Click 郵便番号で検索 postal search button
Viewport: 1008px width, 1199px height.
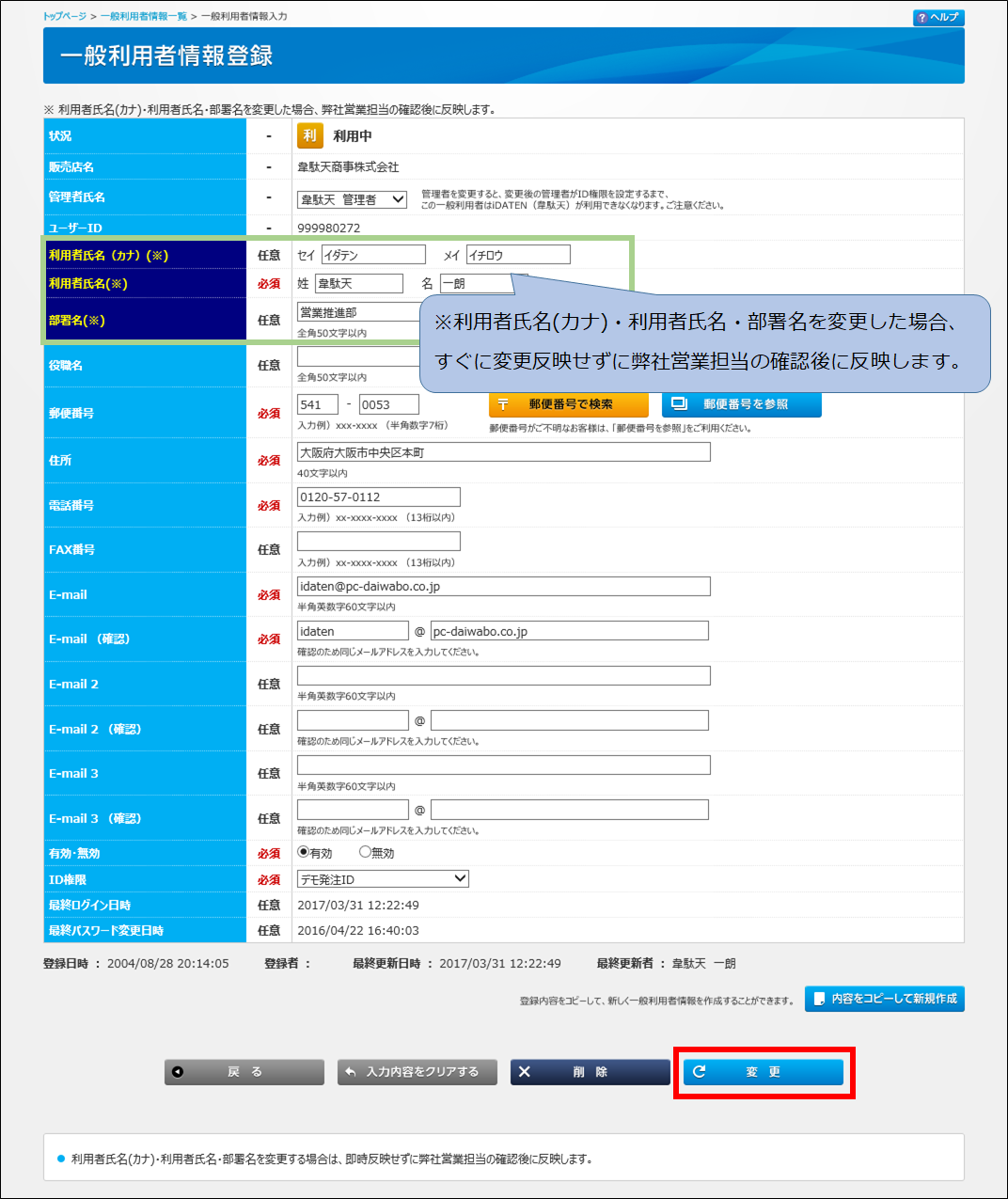click(x=569, y=404)
